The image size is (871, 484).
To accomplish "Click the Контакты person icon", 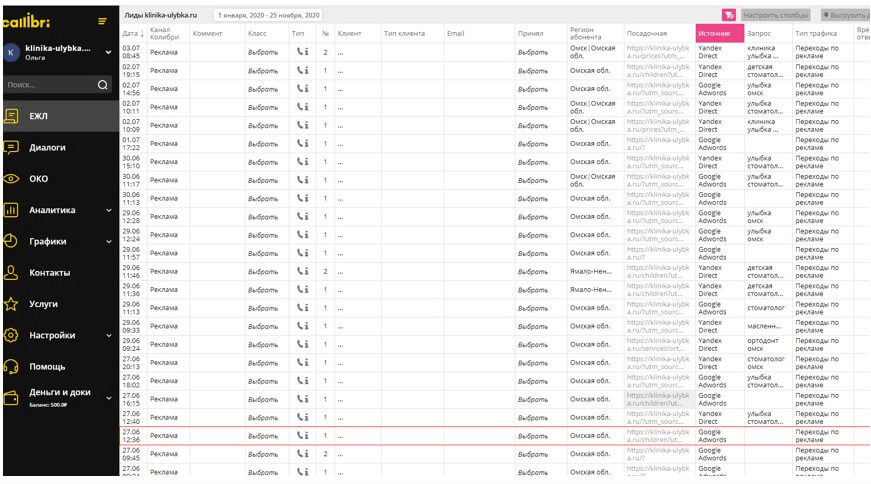I will [11, 272].
